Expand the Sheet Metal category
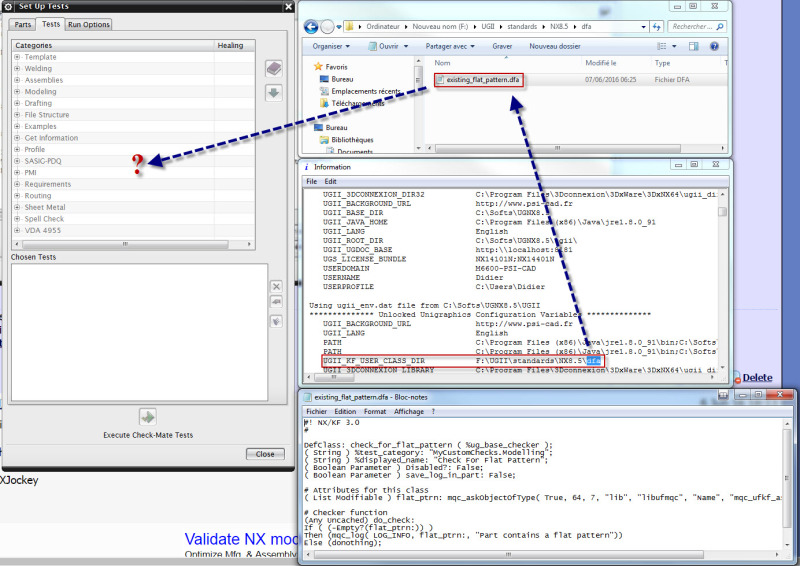This screenshot has height=566, width=800. click(x=17, y=207)
